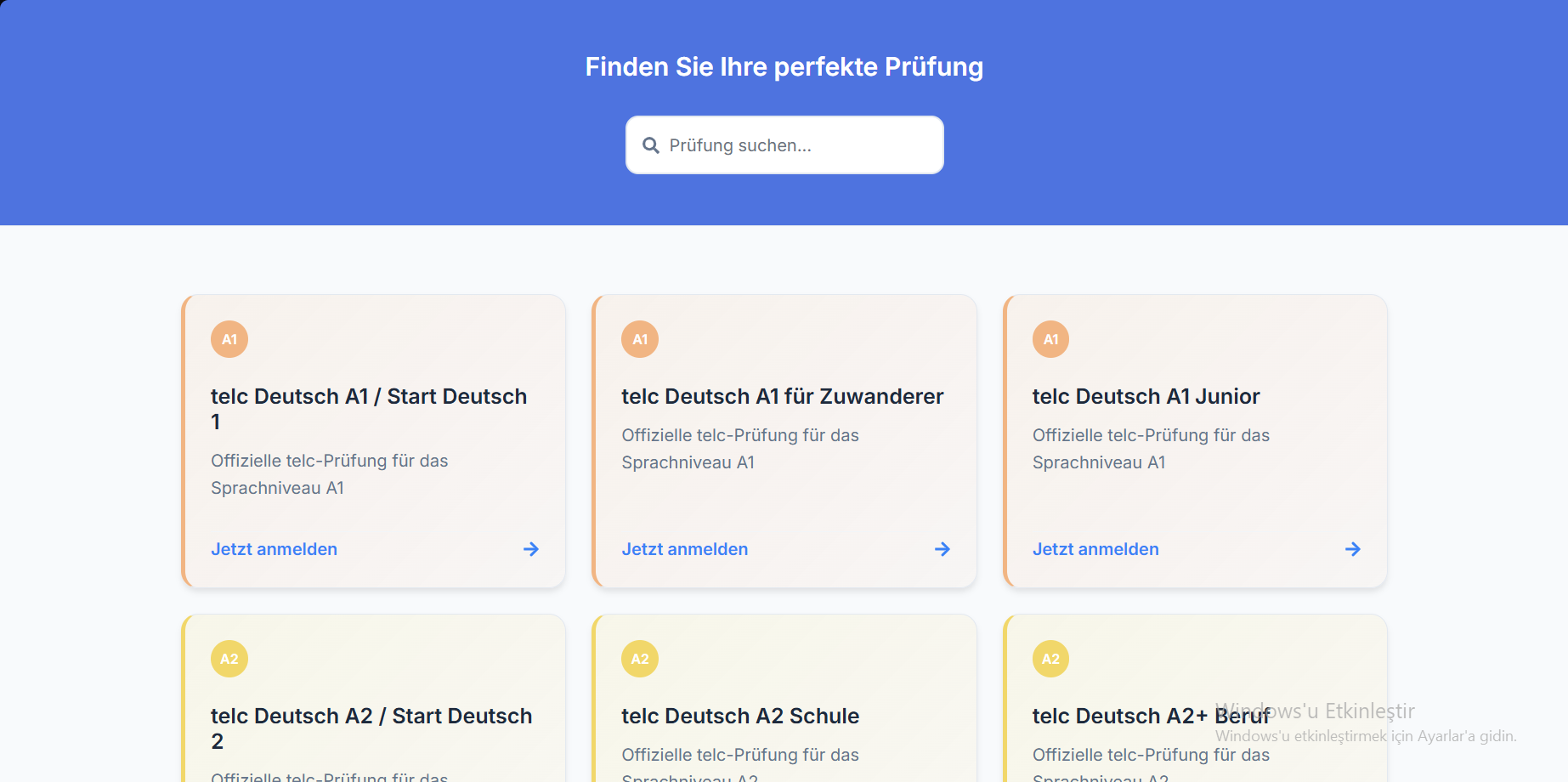Select the telc Deutsch A2 Schule title
Screen dimensions: 1568x782
739,716
